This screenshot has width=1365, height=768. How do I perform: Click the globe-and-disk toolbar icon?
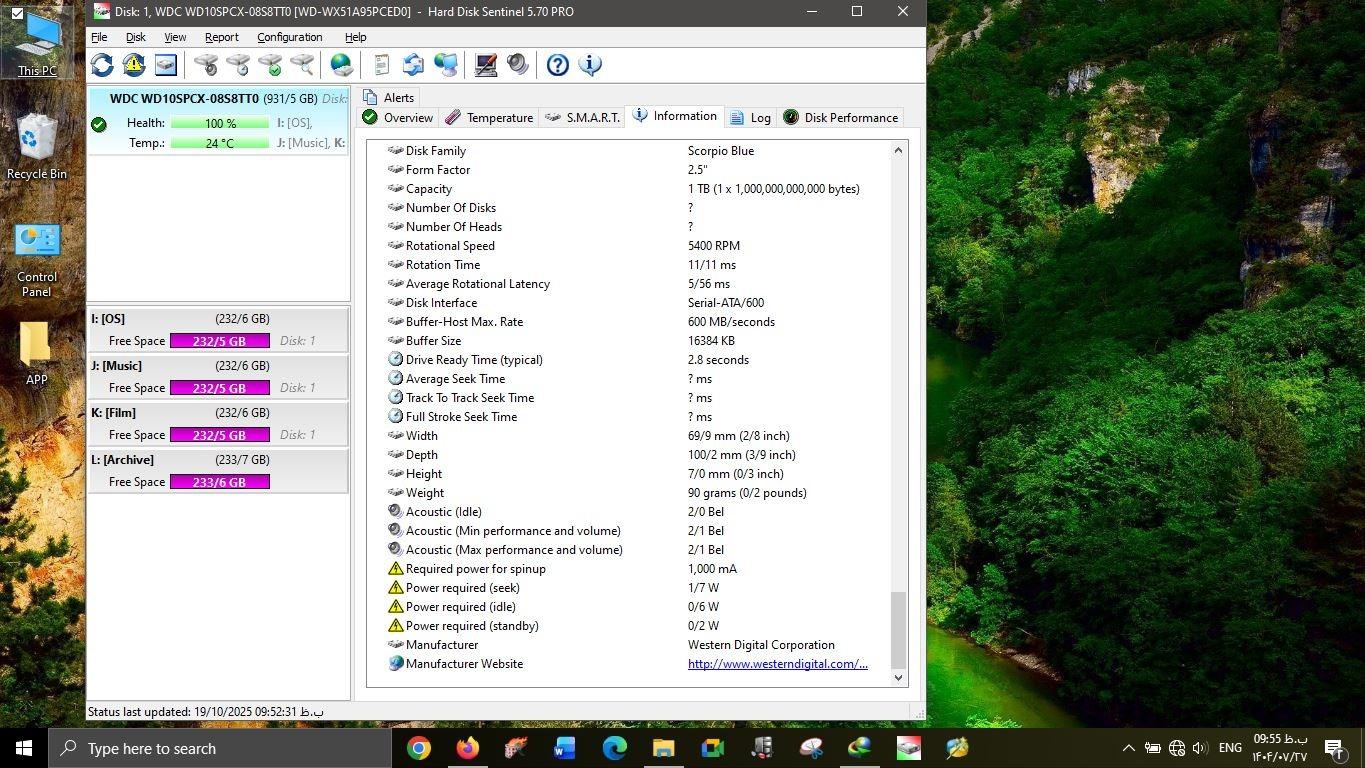click(x=342, y=65)
